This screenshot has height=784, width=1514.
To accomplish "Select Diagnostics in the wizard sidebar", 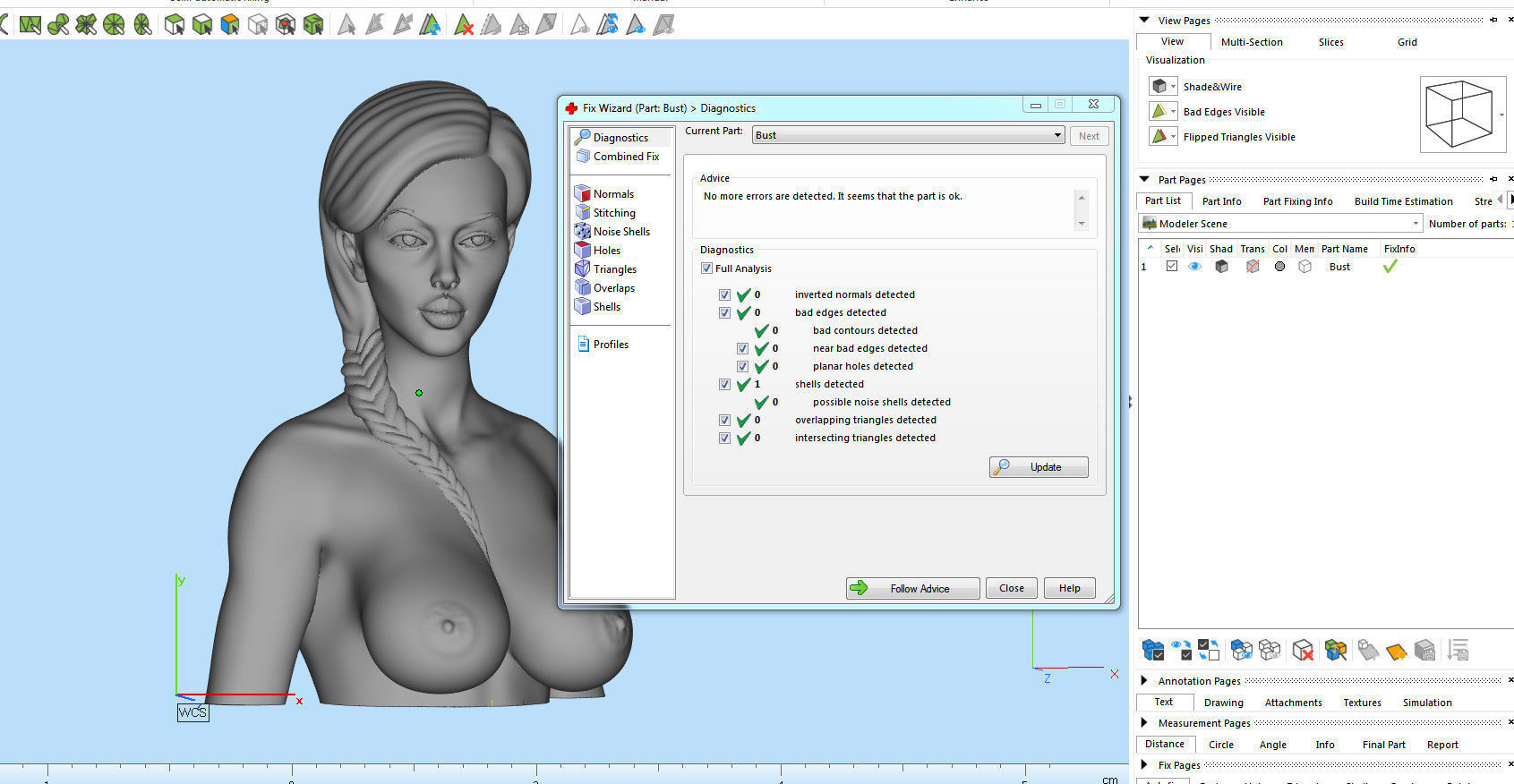I will click(x=620, y=138).
